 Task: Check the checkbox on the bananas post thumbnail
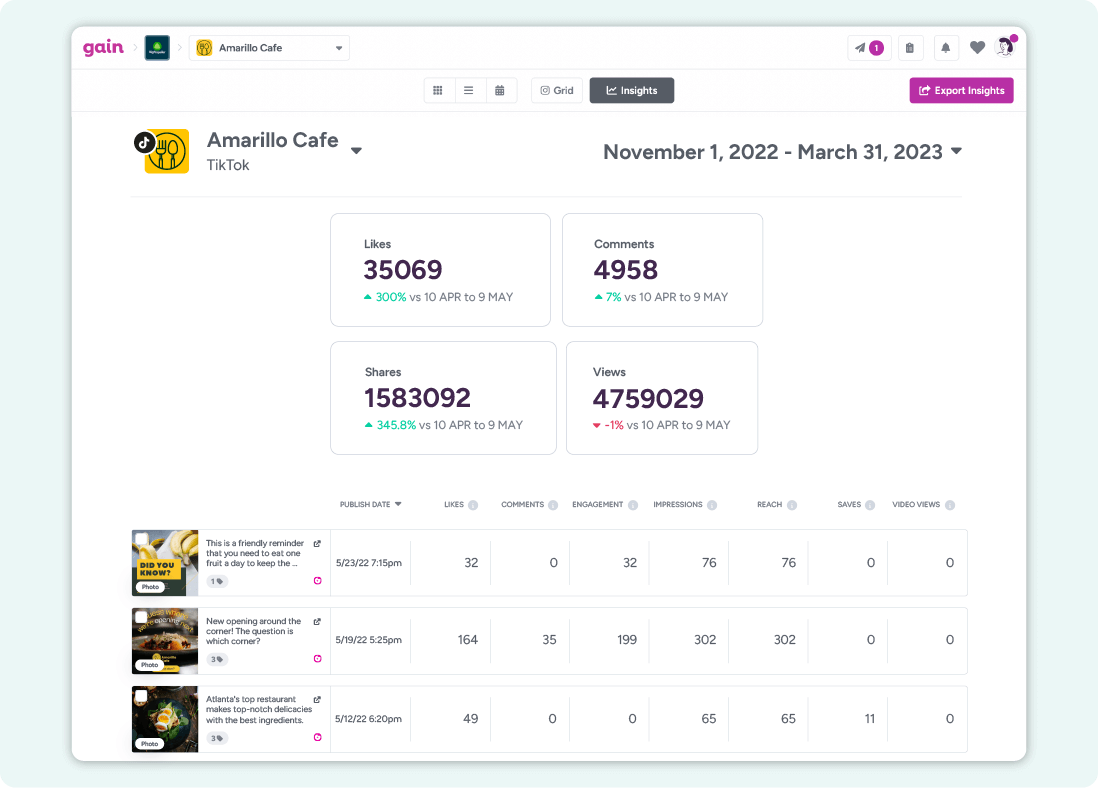(x=141, y=539)
